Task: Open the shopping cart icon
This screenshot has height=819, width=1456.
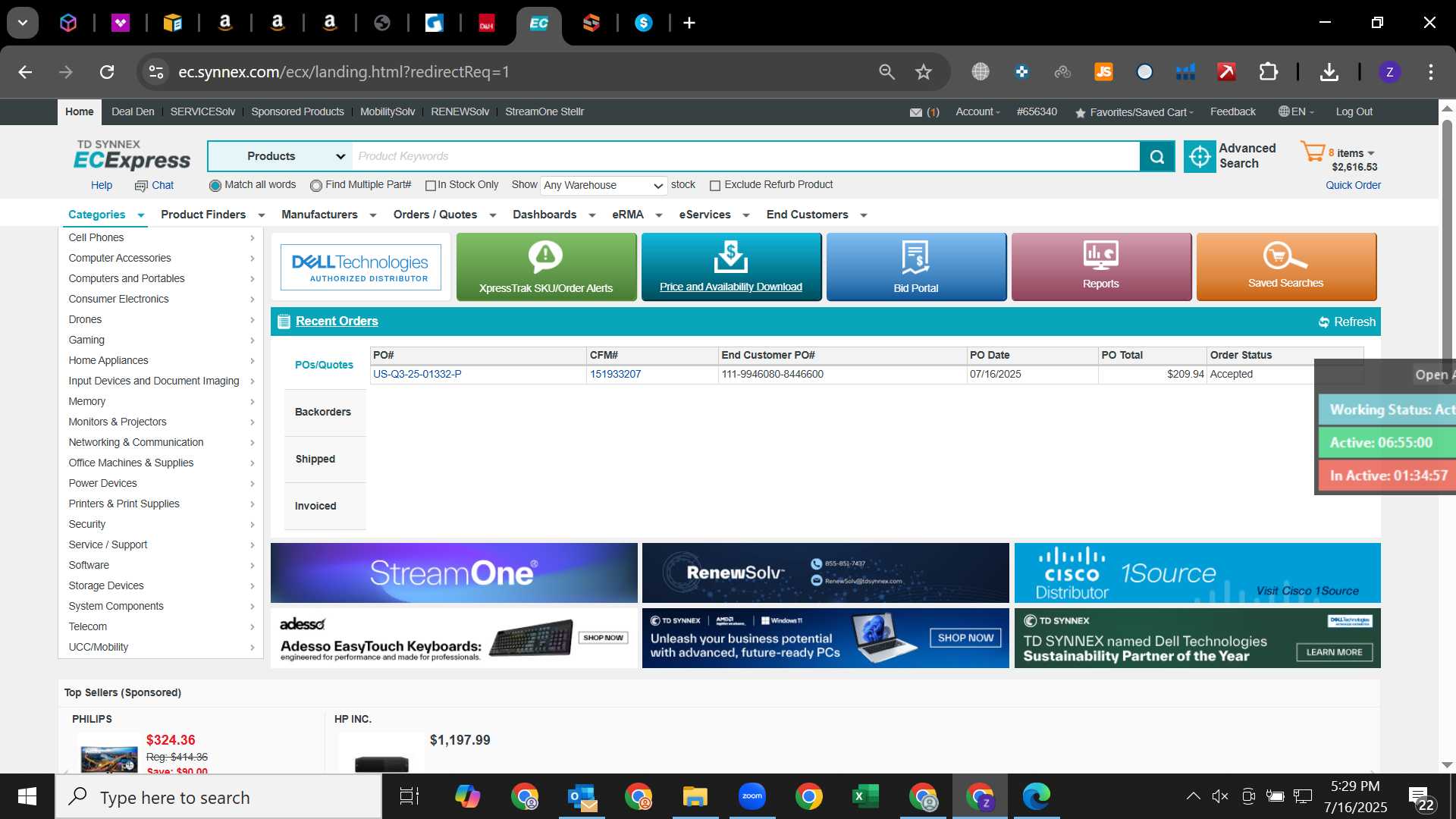Action: coord(1312,152)
